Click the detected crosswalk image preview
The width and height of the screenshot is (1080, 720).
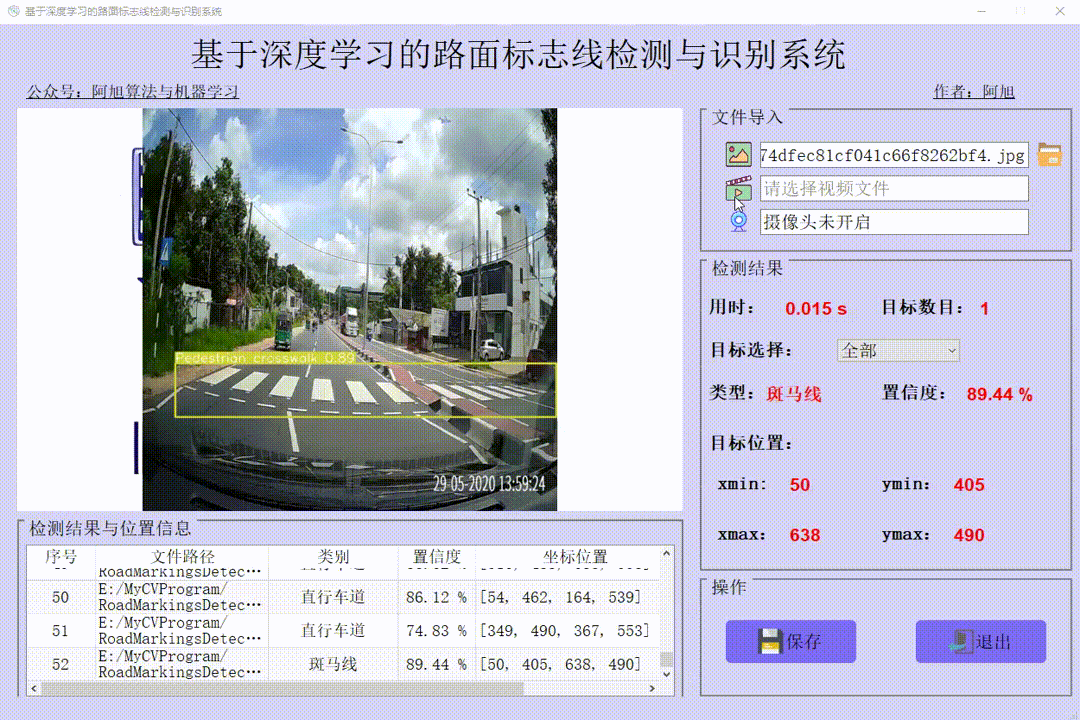pos(349,309)
